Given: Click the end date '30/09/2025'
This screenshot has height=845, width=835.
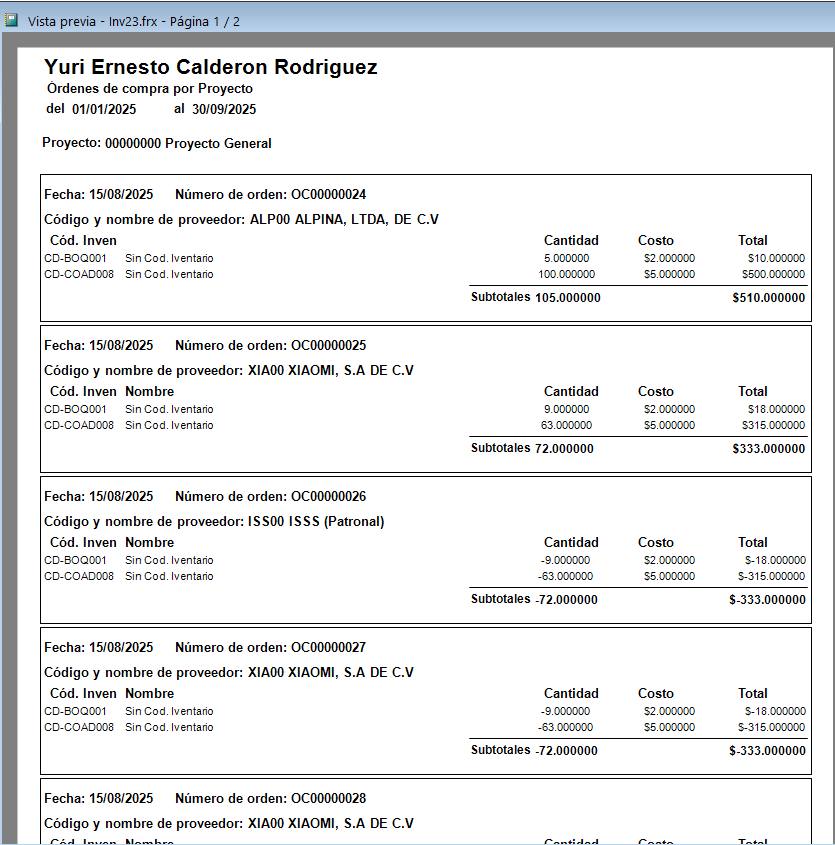Looking at the screenshot, I should click(224, 109).
